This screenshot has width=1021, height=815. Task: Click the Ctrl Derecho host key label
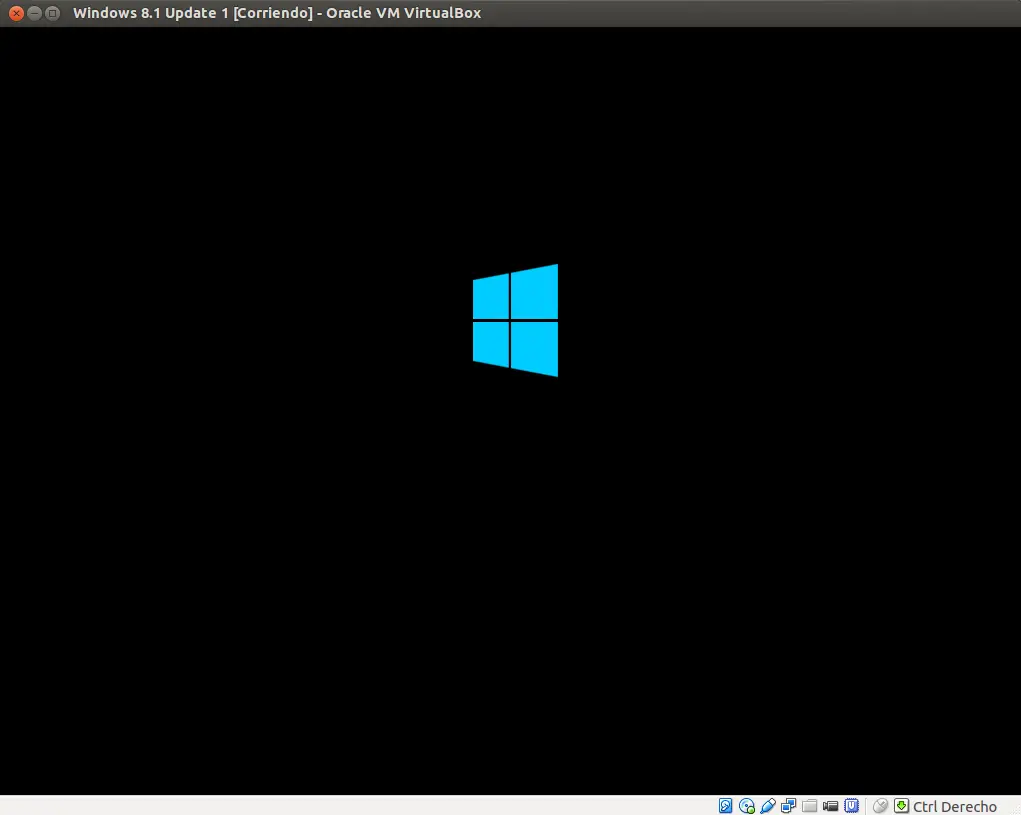coord(955,807)
